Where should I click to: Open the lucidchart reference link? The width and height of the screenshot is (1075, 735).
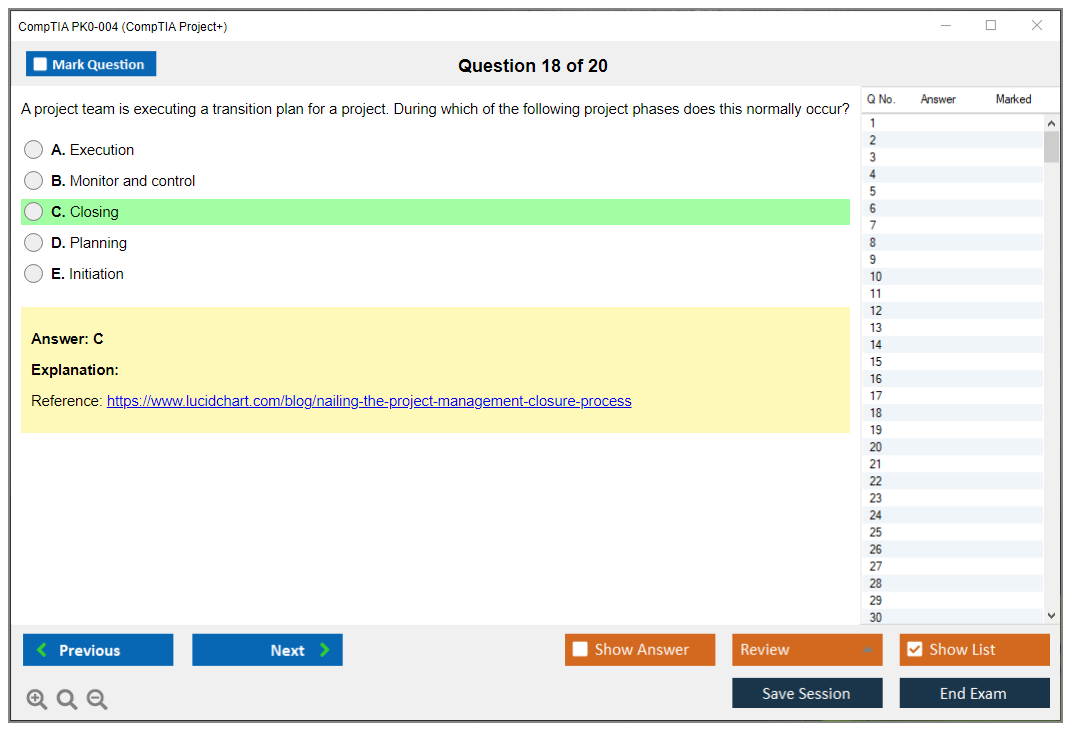(x=369, y=401)
